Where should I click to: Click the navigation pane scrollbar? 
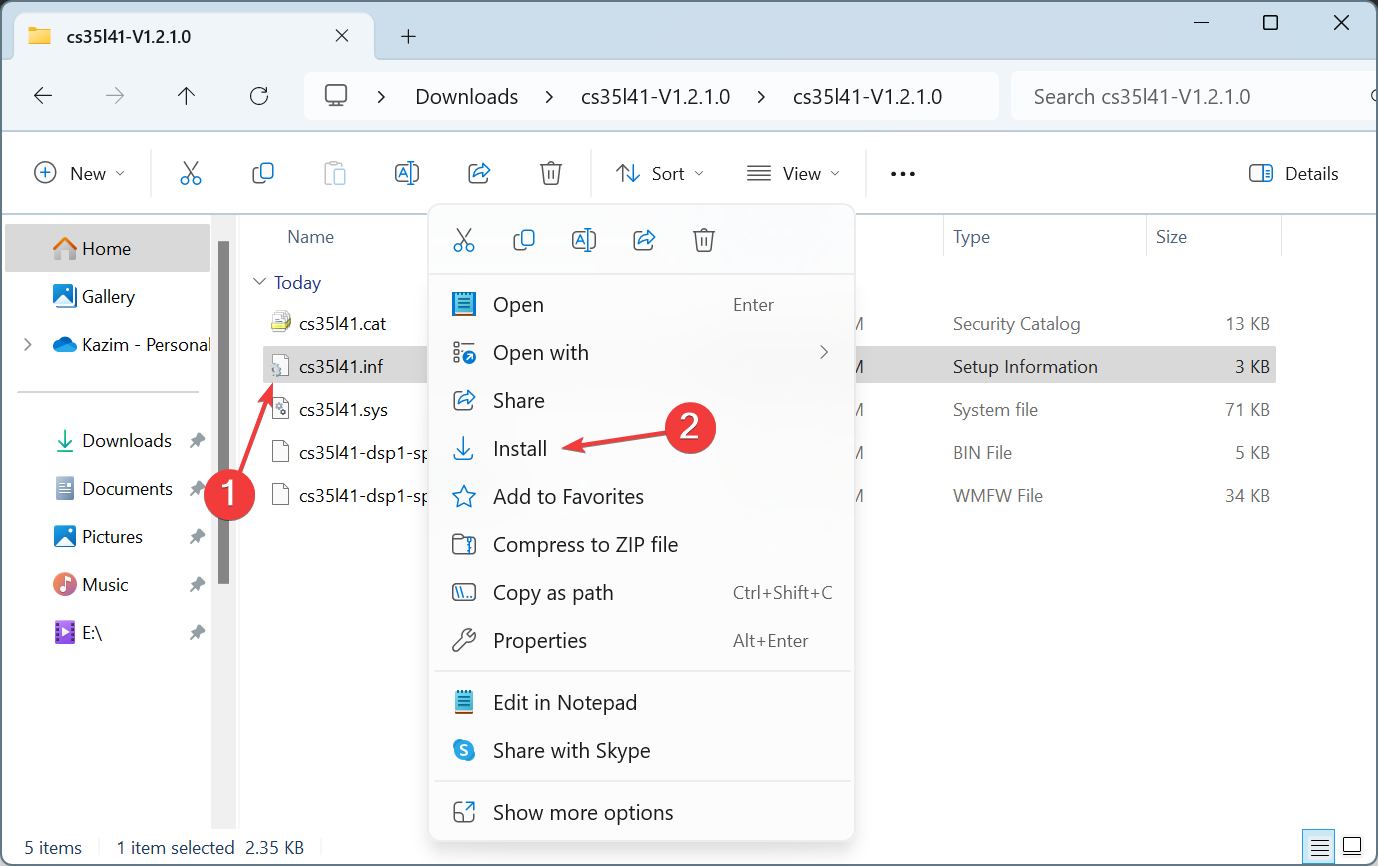(x=224, y=412)
